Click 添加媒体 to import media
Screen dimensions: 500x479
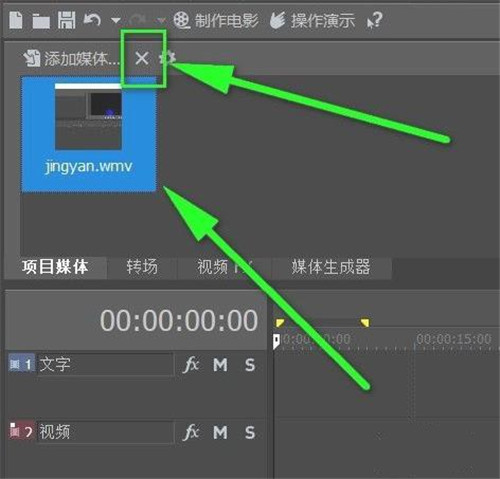[x=71, y=59]
